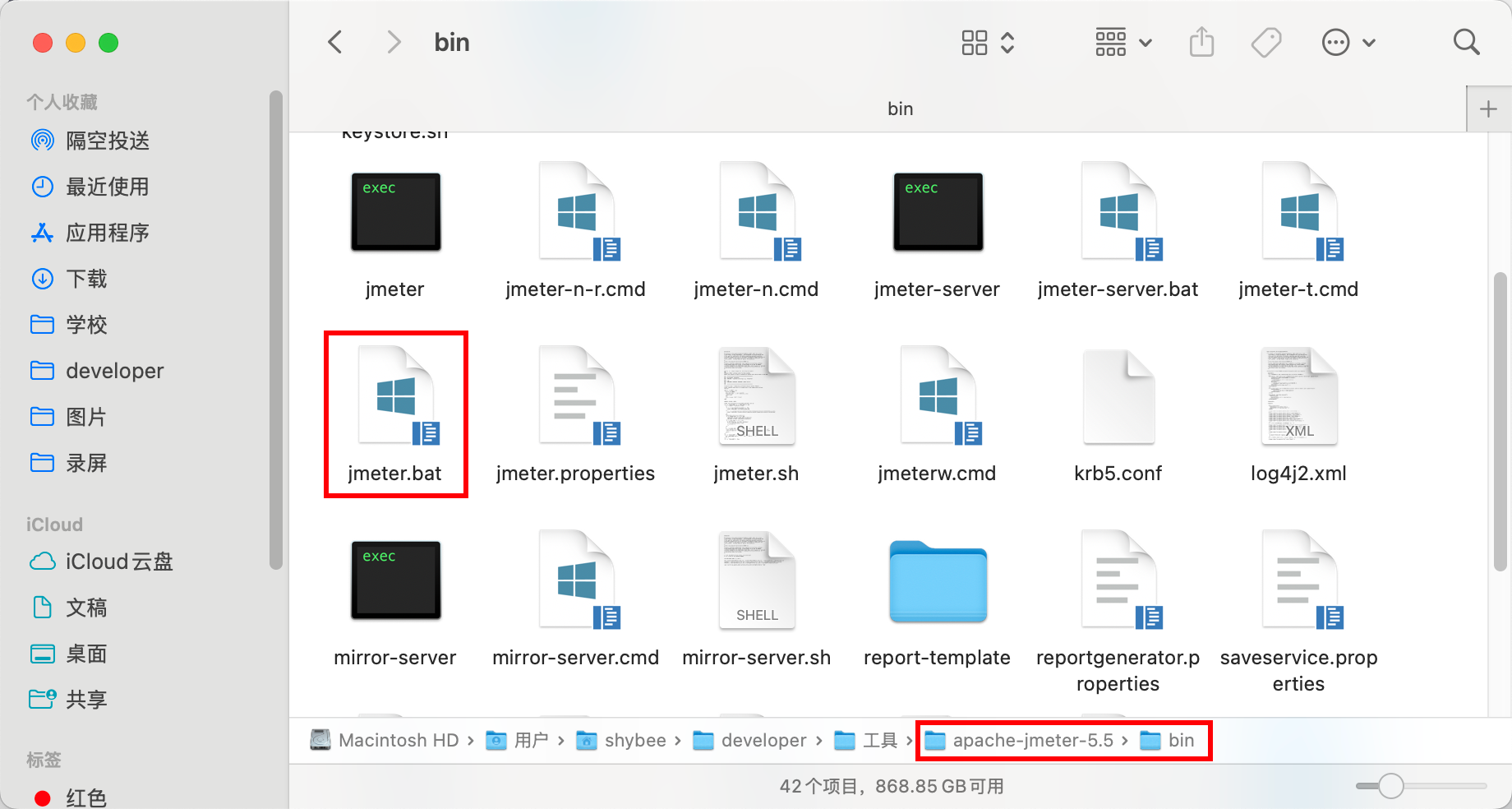Image resolution: width=1512 pixels, height=809 pixels.
Task: Click shybee in the path bar
Action: (621, 740)
